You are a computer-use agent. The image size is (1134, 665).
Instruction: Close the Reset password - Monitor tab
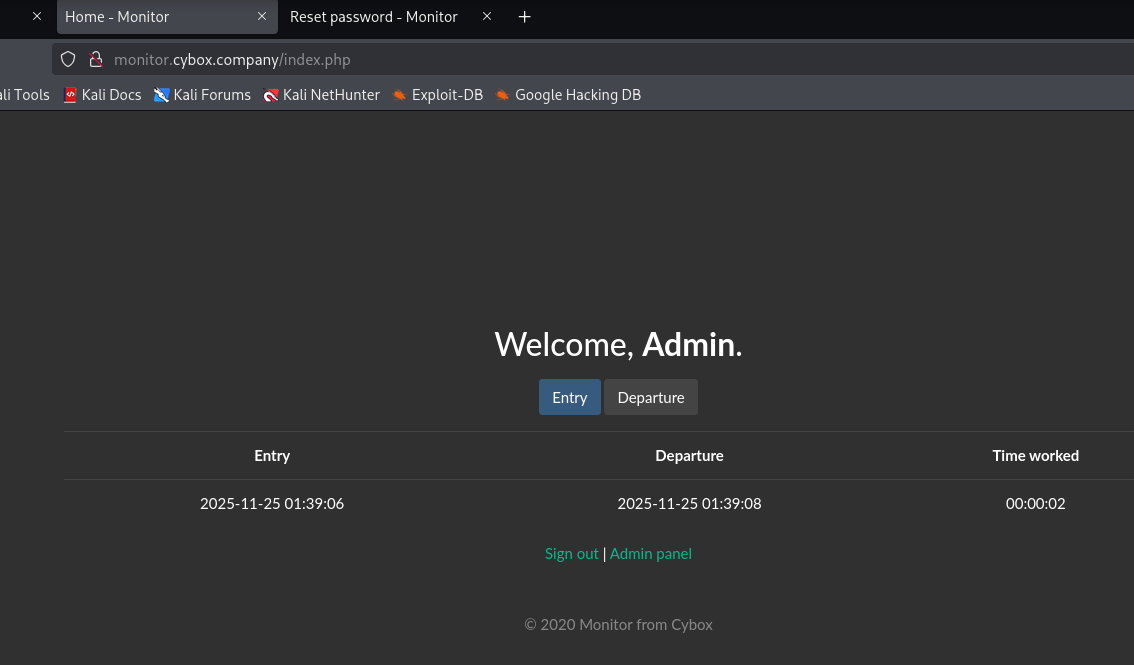(x=487, y=17)
